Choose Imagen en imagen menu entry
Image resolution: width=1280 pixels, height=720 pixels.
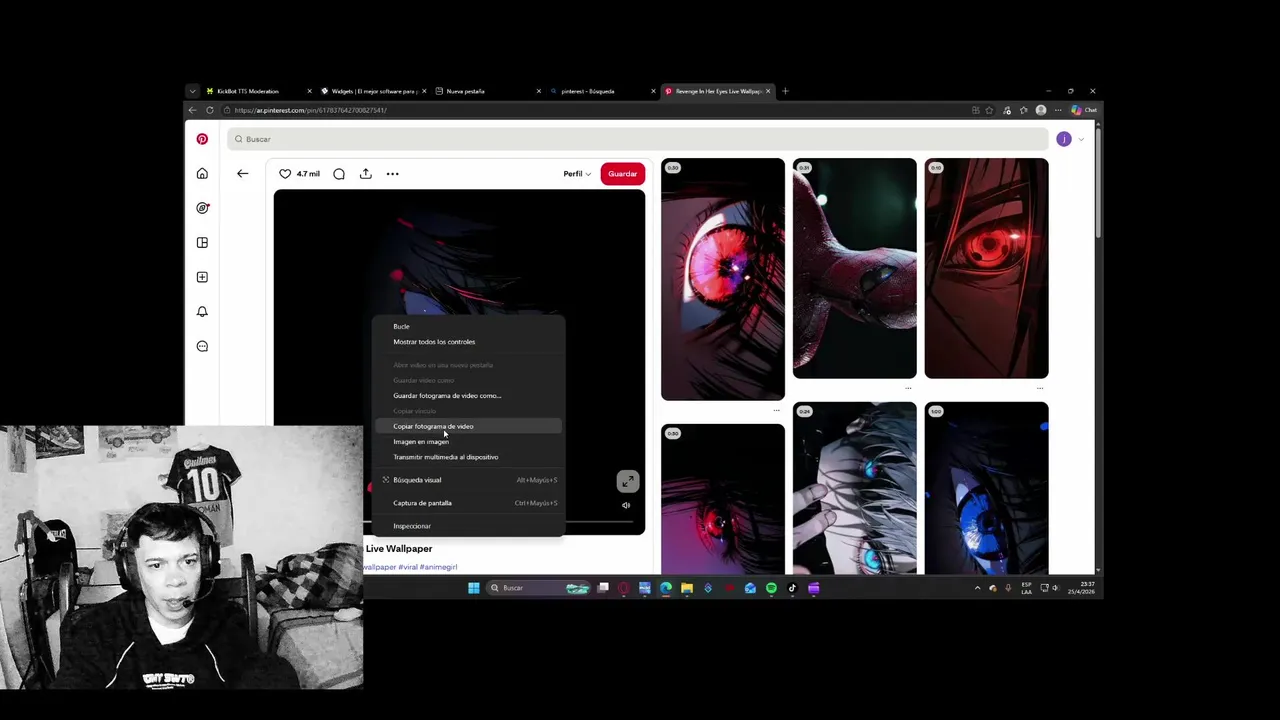click(x=468, y=442)
